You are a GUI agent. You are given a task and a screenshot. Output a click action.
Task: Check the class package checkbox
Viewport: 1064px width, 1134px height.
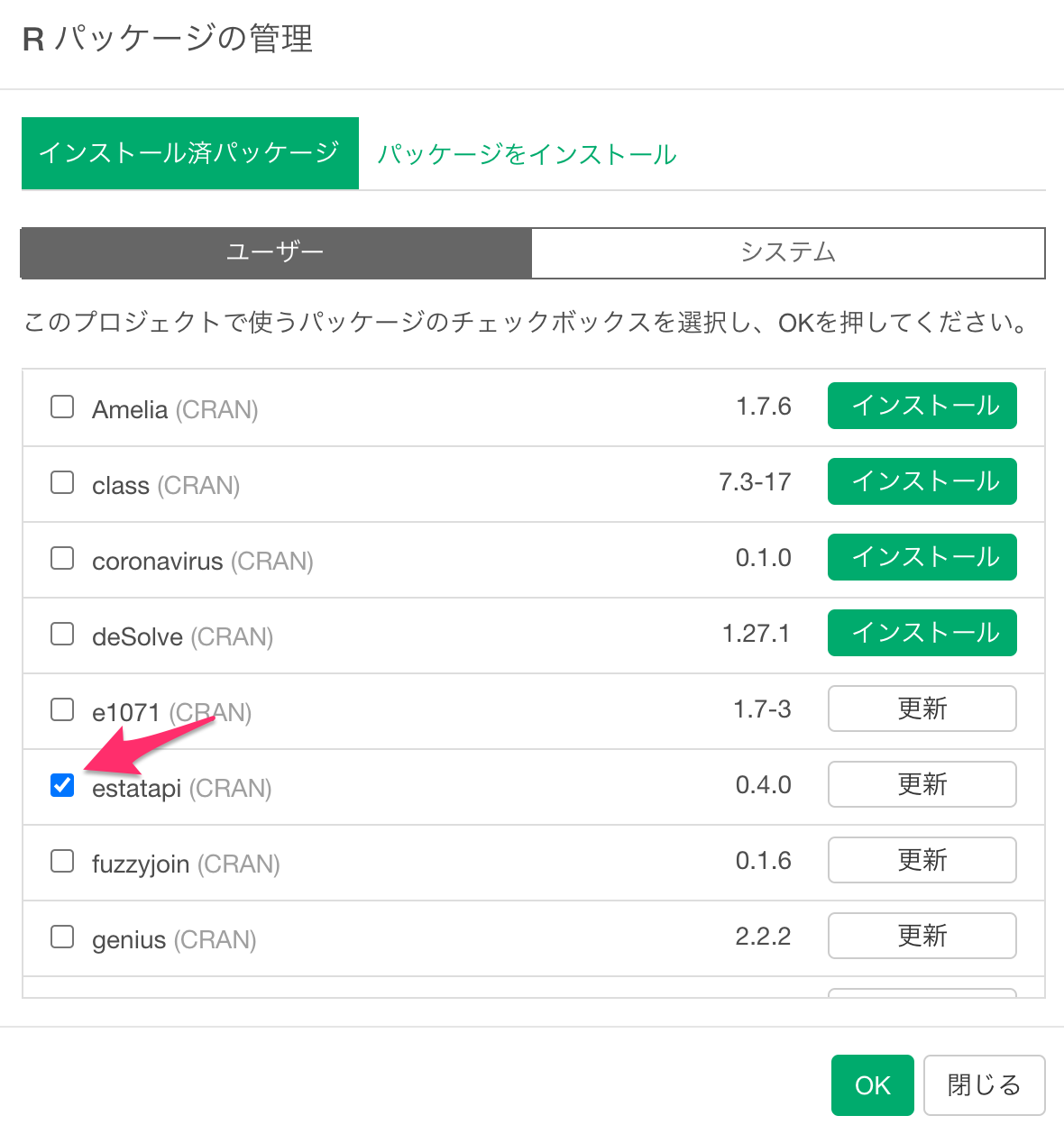tap(62, 482)
